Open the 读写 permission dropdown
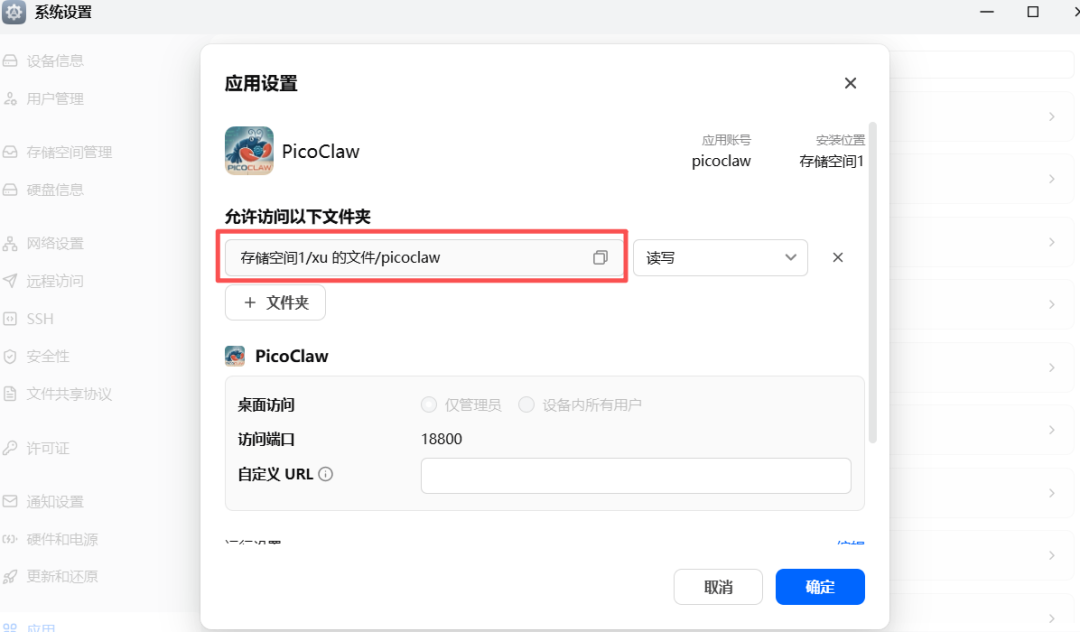The image size is (1080, 632). [x=720, y=257]
